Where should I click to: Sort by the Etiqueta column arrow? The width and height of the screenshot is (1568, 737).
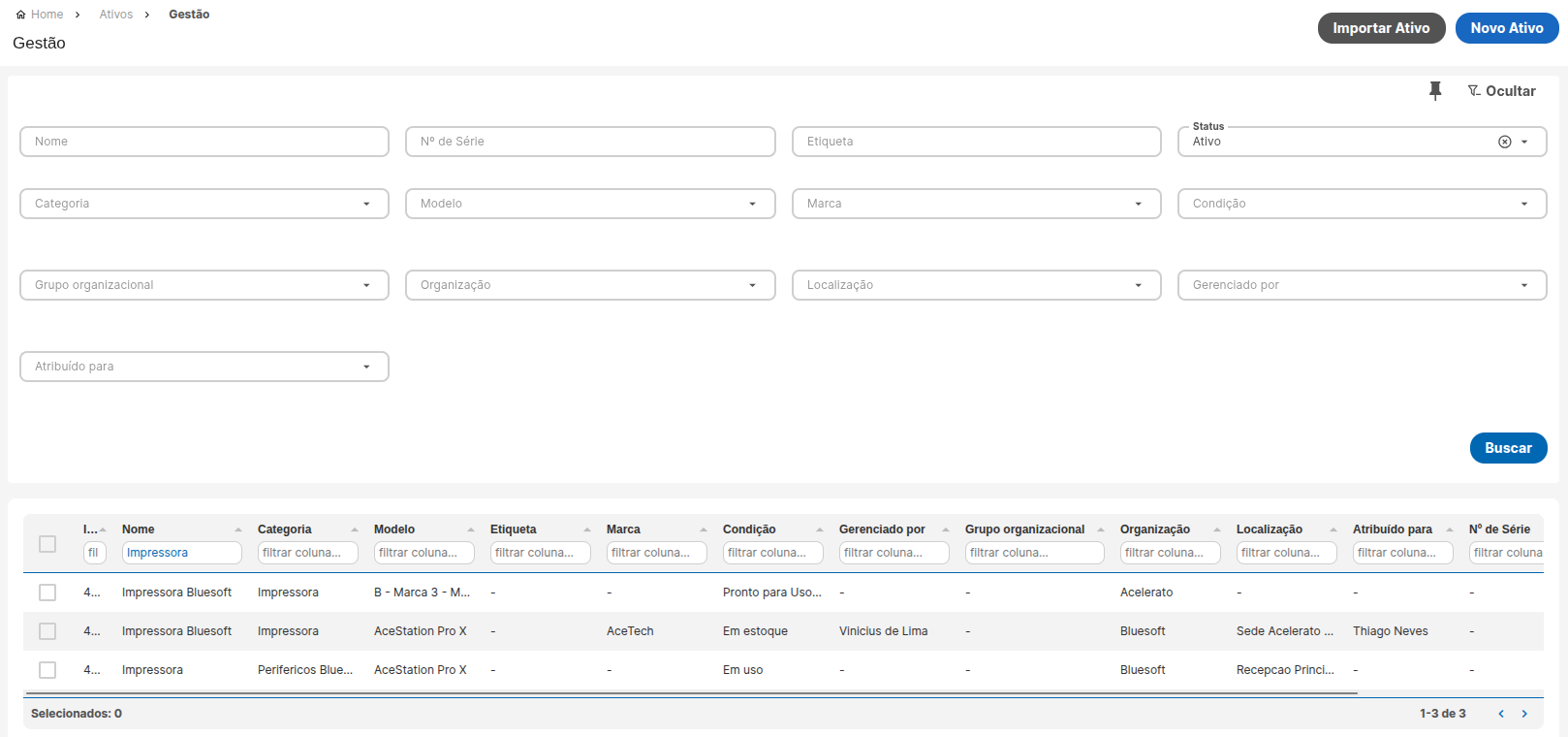(587, 529)
